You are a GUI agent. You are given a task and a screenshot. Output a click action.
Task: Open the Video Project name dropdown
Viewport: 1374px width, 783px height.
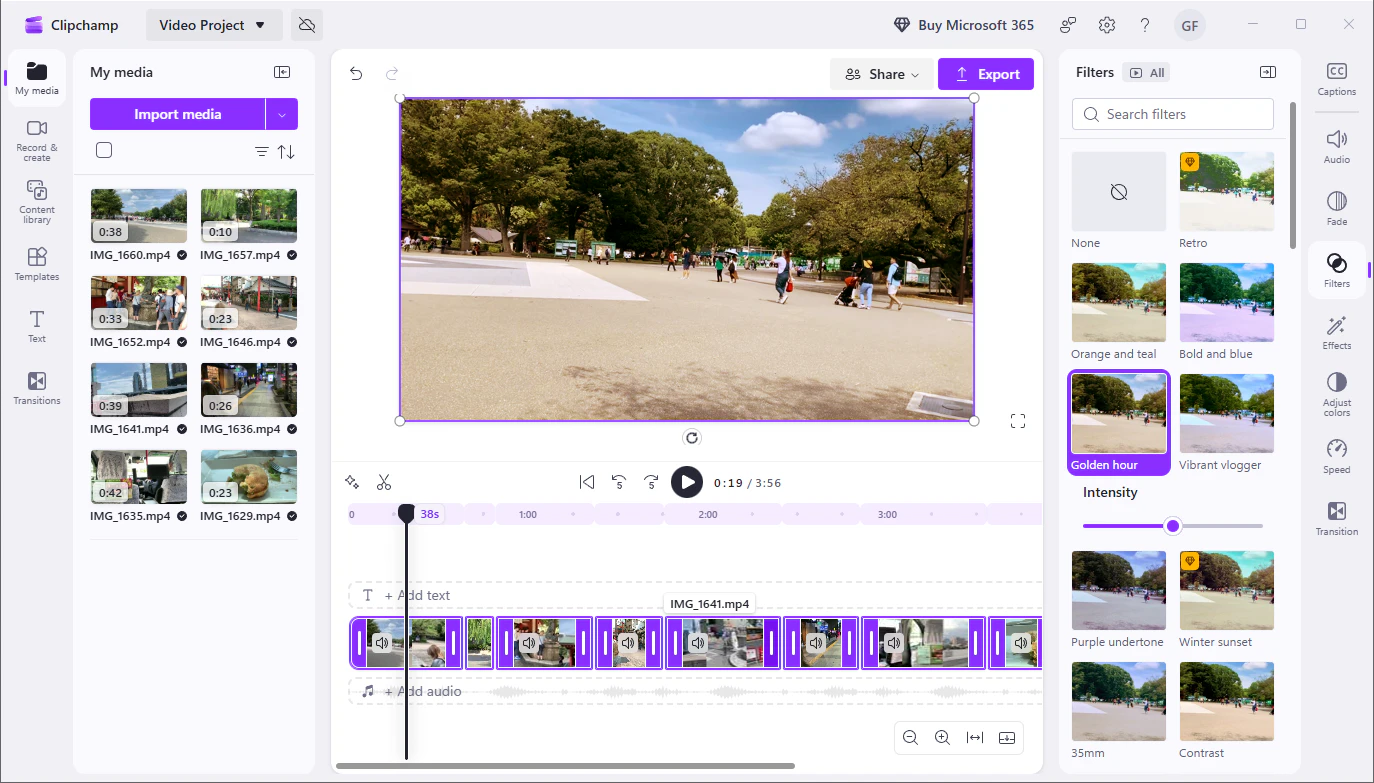click(213, 24)
